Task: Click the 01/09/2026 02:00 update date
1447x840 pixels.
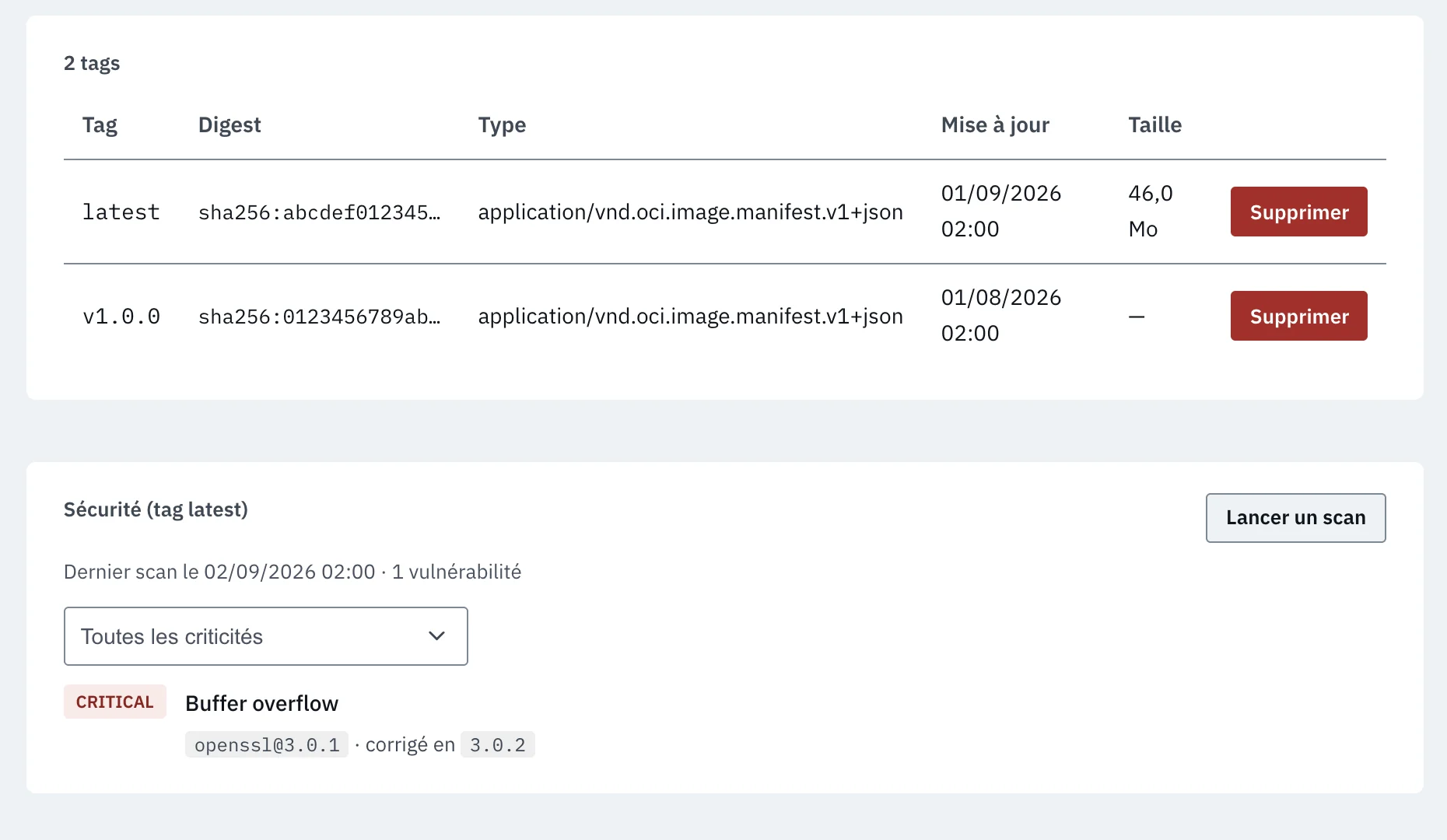Action: point(1001,211)
